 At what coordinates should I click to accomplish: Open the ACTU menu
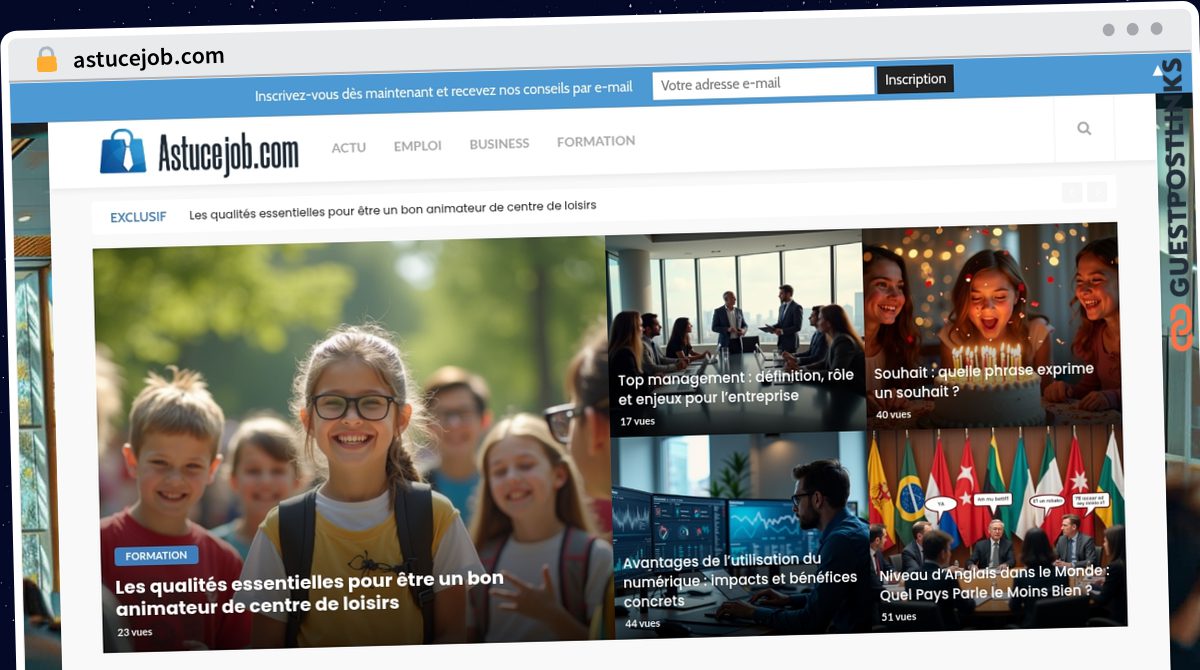click(349, 147)
